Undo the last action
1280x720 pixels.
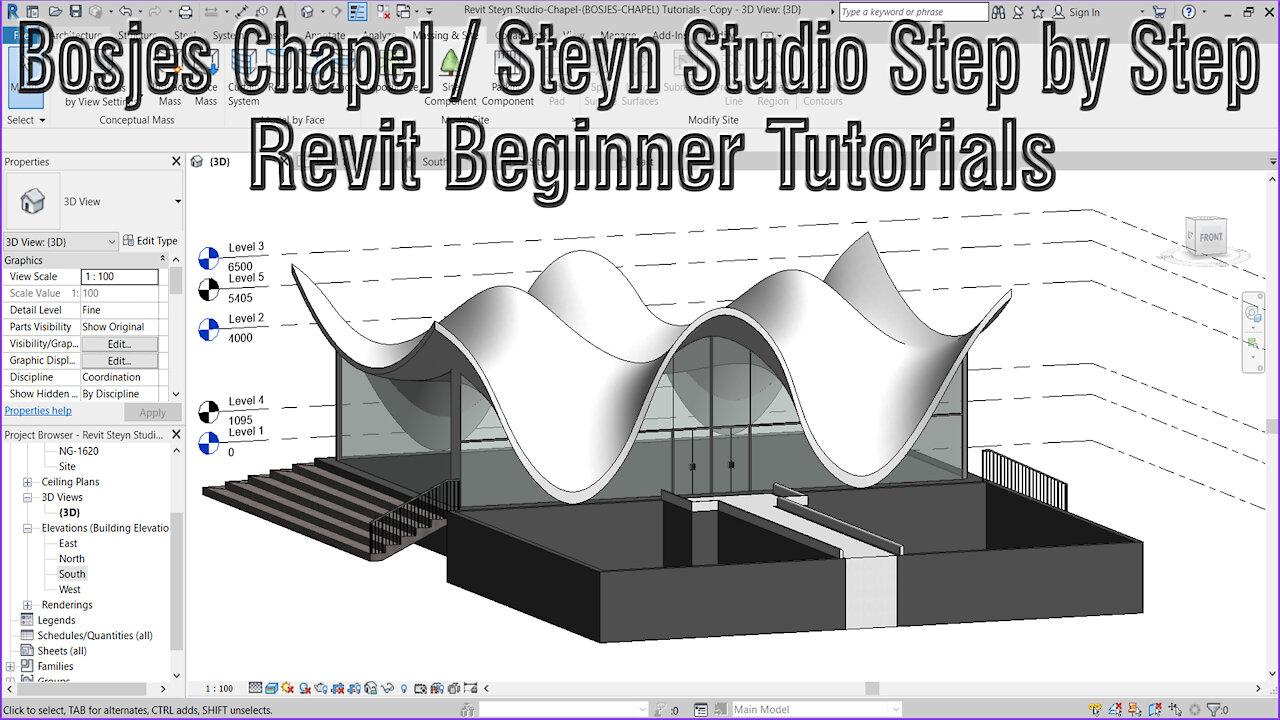[x=125, y=11]
